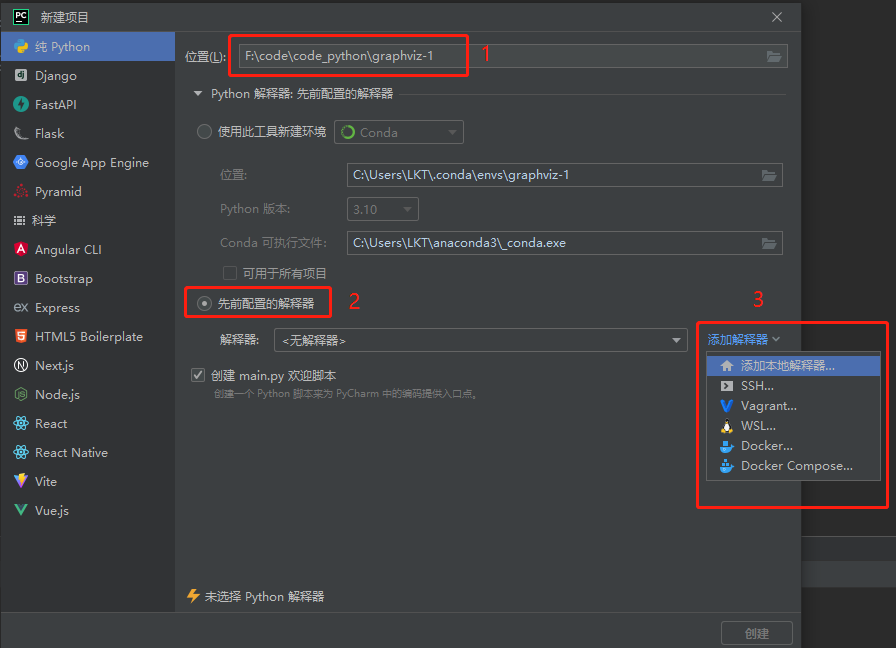Image resolution: width=896 pixels, height=648 pixels.
Task: Collapse the Python 解释器 section
Action: coord(198,94)
